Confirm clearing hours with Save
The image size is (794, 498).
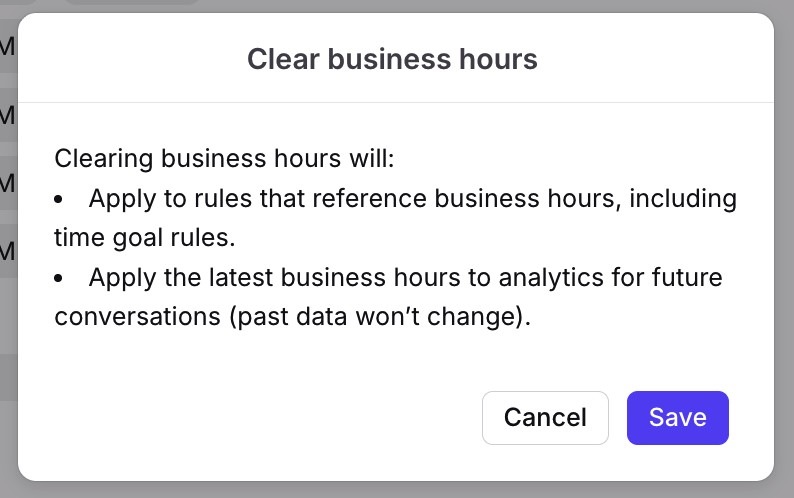click(677, 417)
